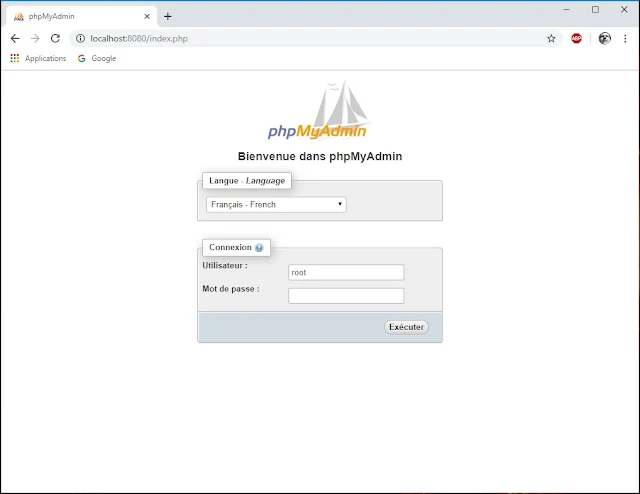Open the Chrome profile avatar
This screenshot has height=494, width=640.
pyautogui.click(x=604, y=38)
